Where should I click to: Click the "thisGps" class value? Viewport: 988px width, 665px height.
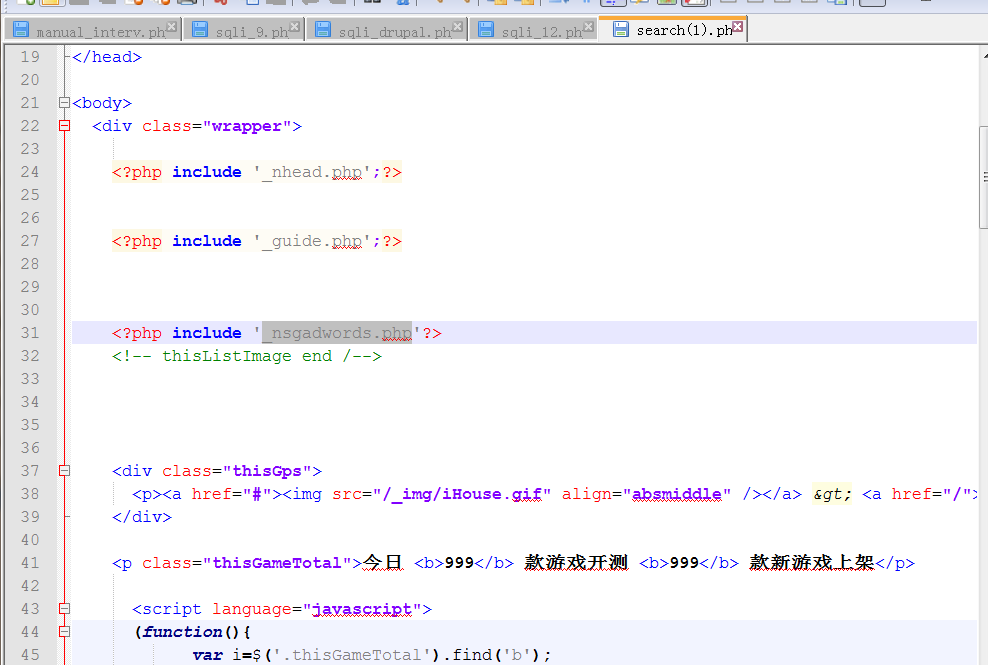coord(268,471)
